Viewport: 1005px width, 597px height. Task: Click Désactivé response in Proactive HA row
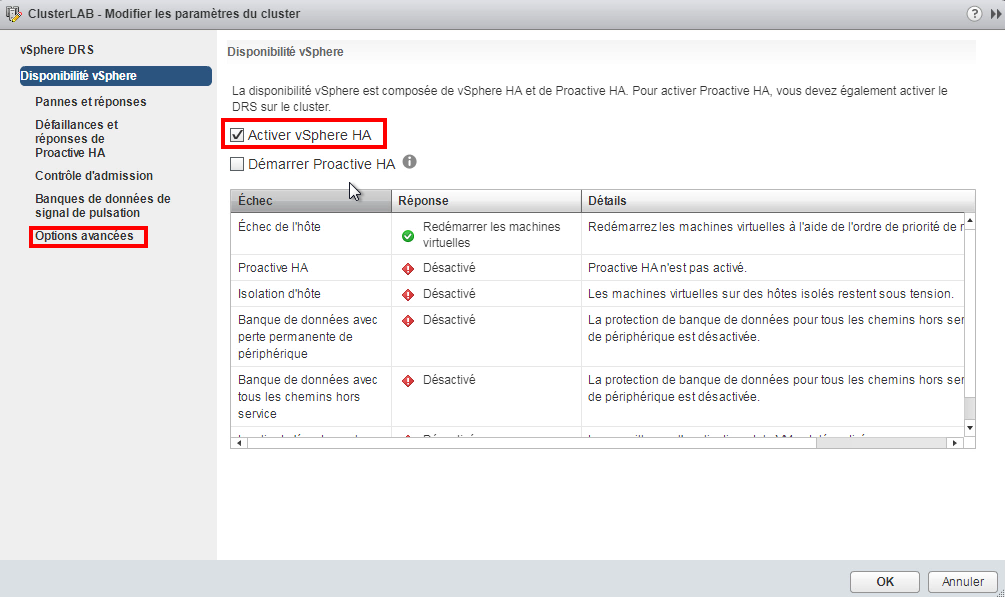pyautogui.click(x=449, y=268)
